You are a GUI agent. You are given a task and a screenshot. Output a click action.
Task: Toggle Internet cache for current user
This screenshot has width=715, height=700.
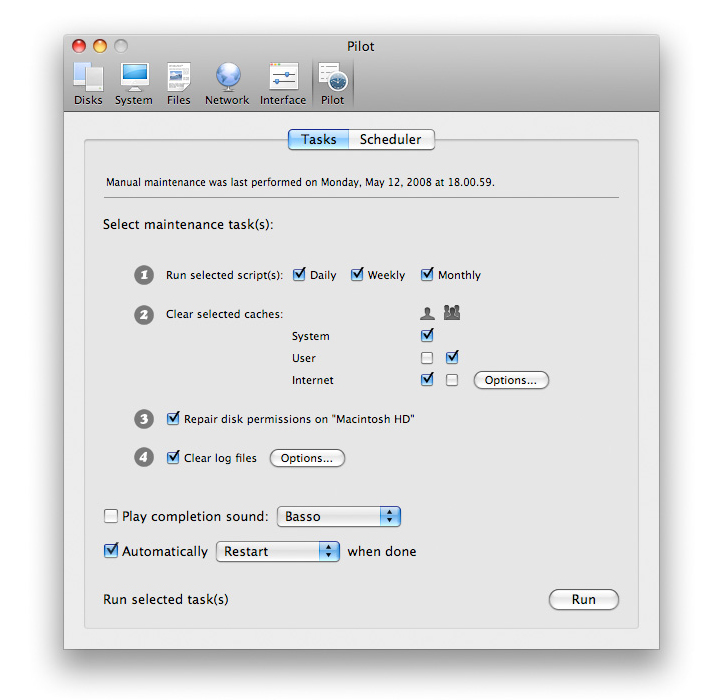point(427,379)
